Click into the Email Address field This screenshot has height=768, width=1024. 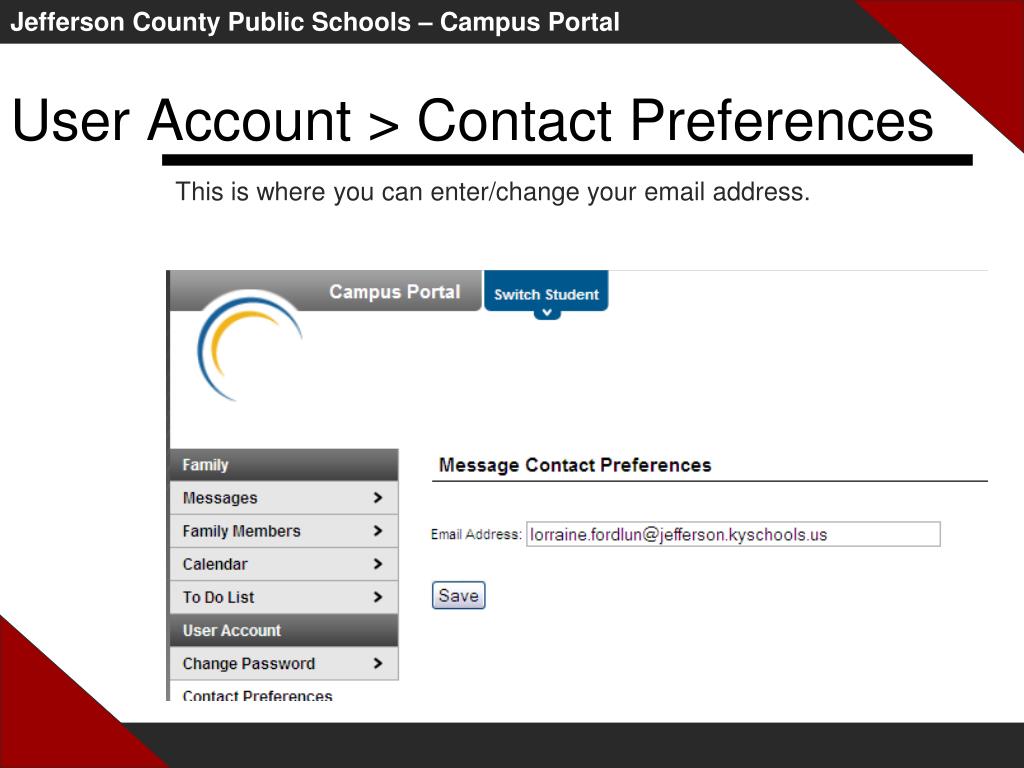733,534
